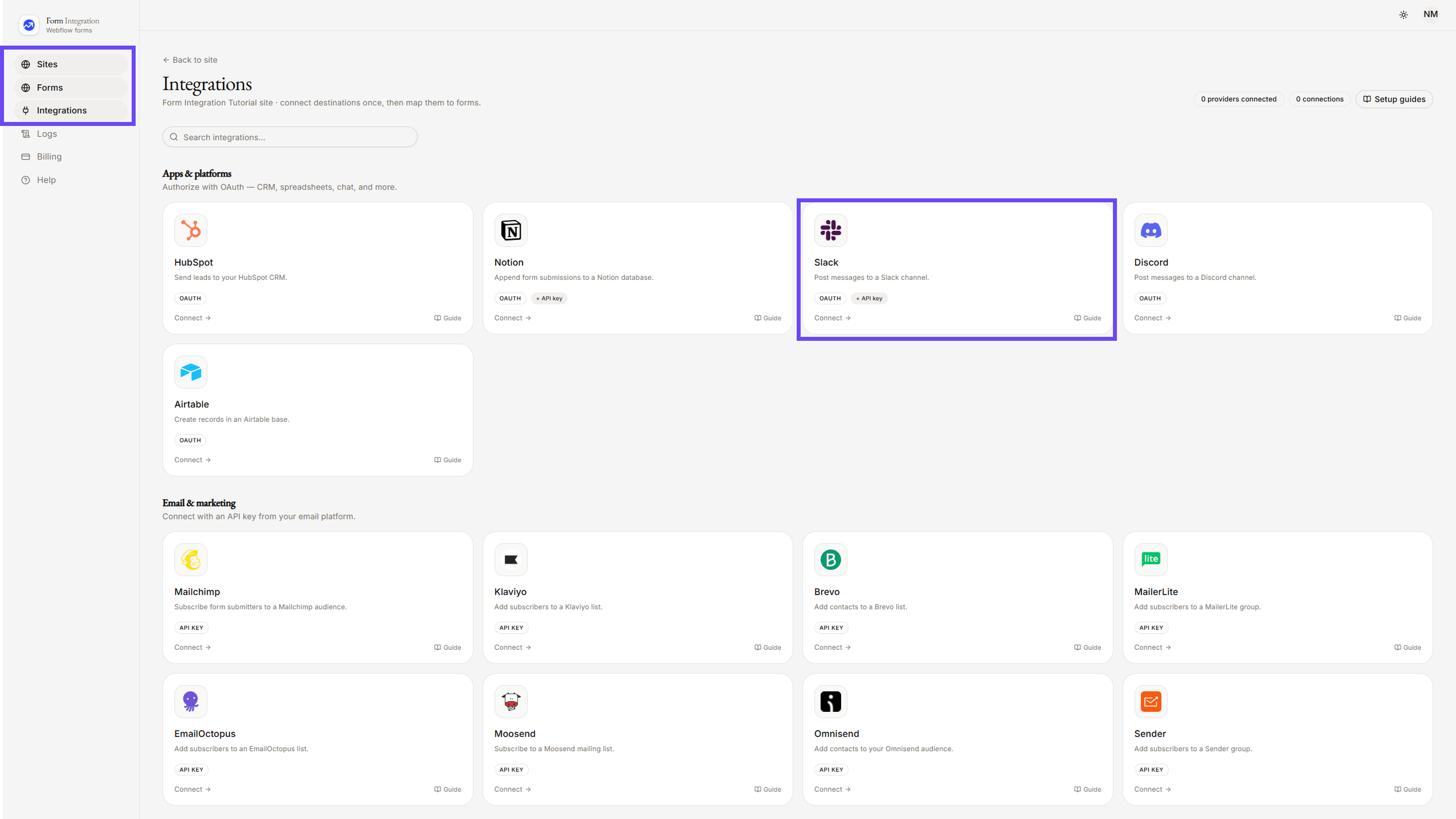Open the Discord Guide link
Screen dimensions: 1456x819
click(1408, 318)
